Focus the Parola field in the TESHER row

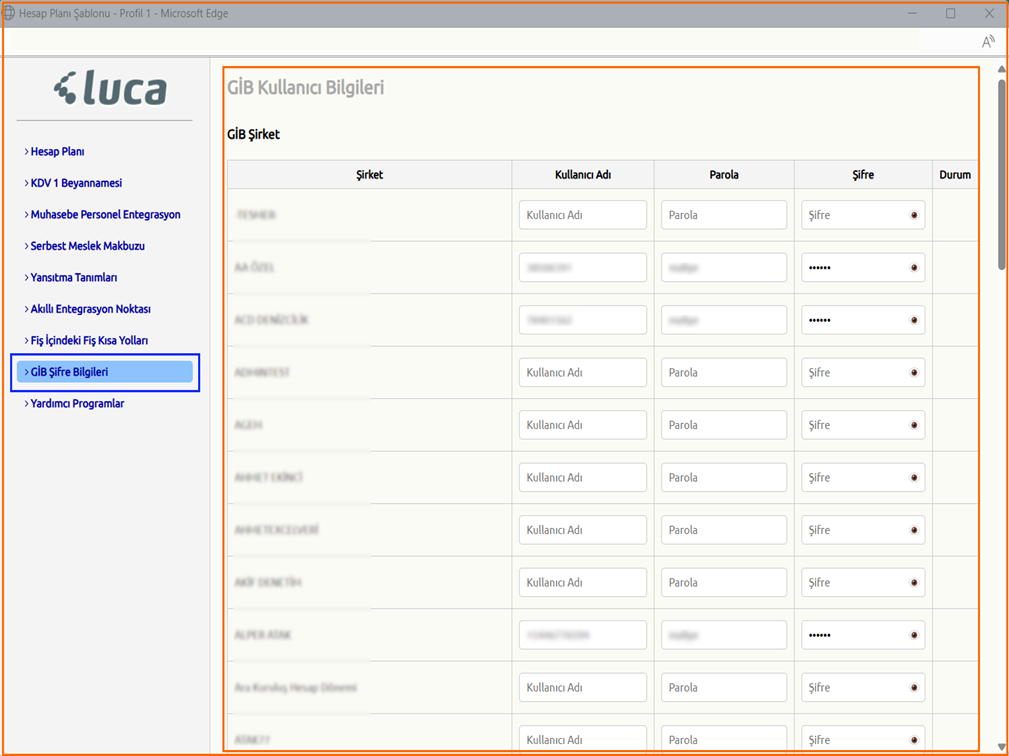[x=724, y=215]
